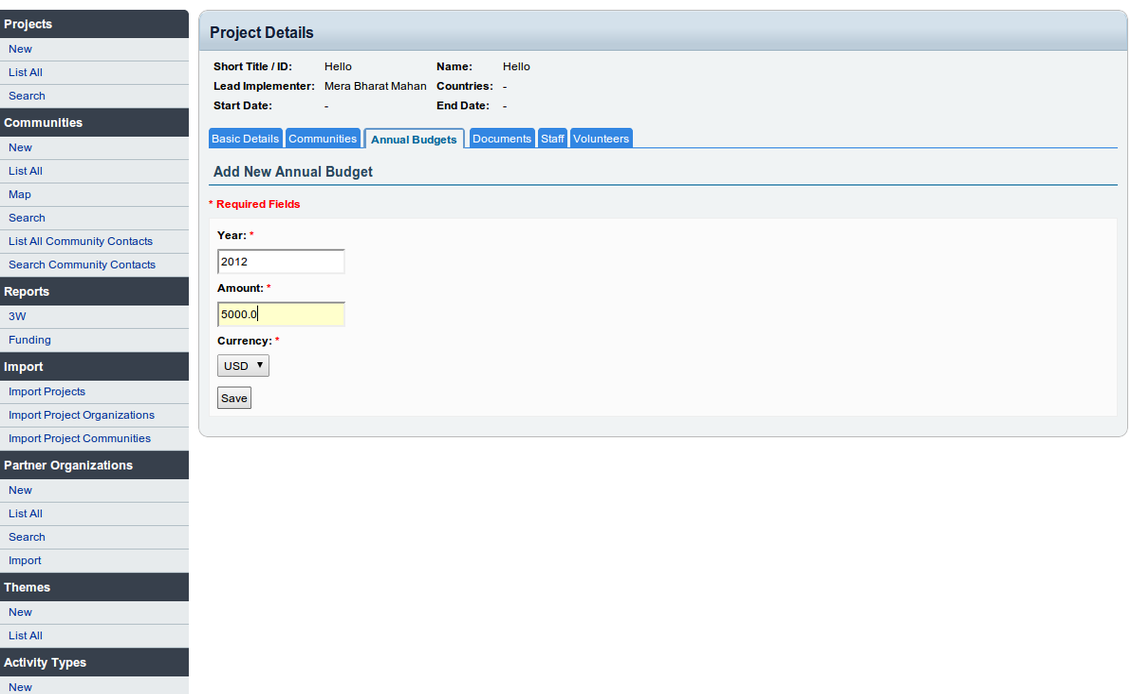
Task: Open the Communities tab
Action: click(x=322, y=139)
